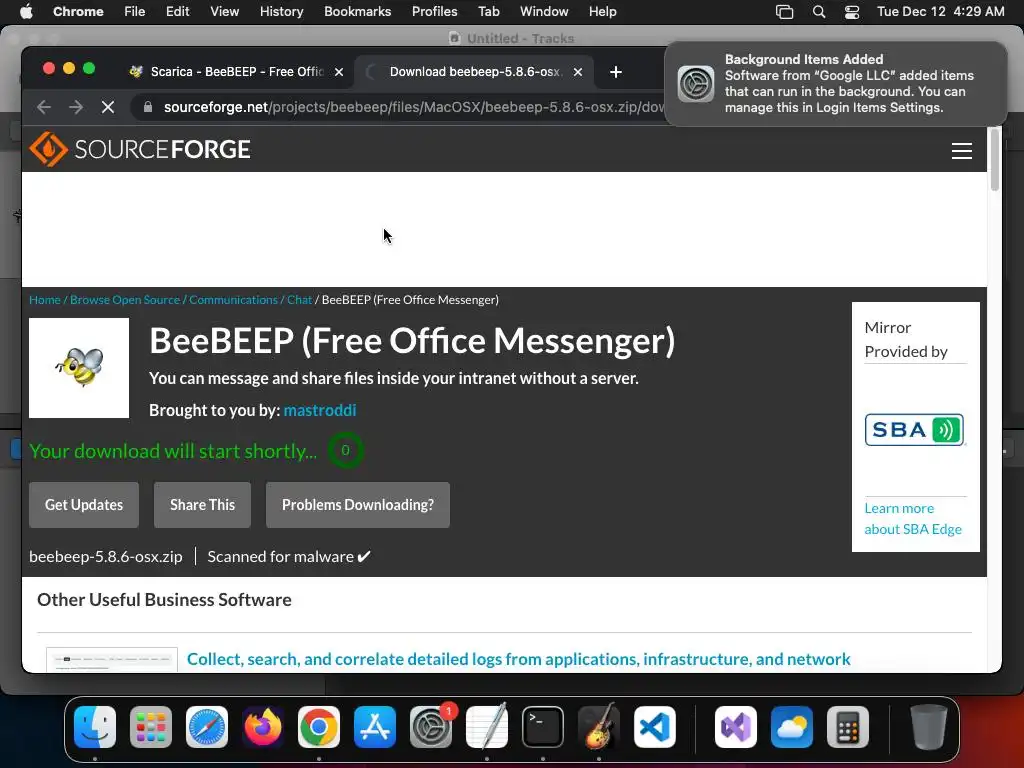
Task: Go forward in browser history
Action: tap(76, 106)
